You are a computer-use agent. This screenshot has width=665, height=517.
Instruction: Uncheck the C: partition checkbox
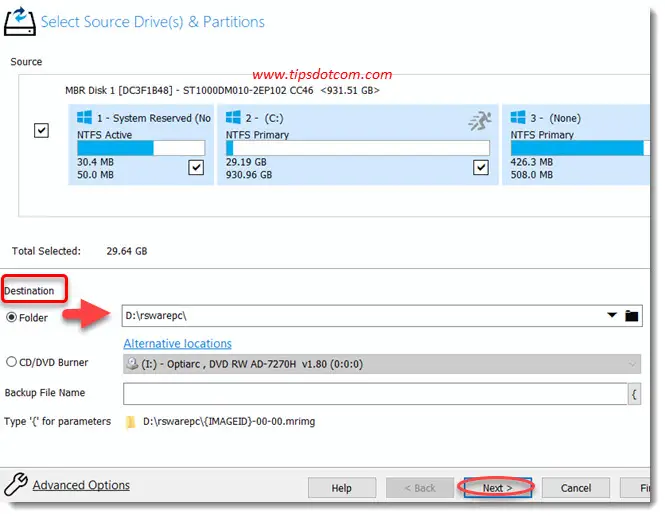(x=481, y=167)
